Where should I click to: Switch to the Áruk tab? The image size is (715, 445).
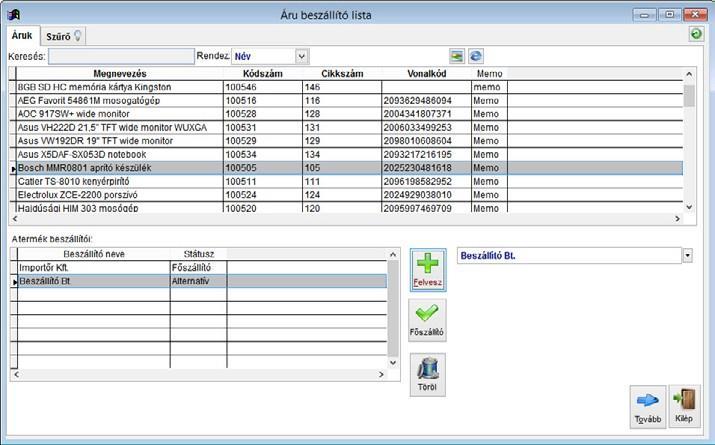[x=22, y=36]
